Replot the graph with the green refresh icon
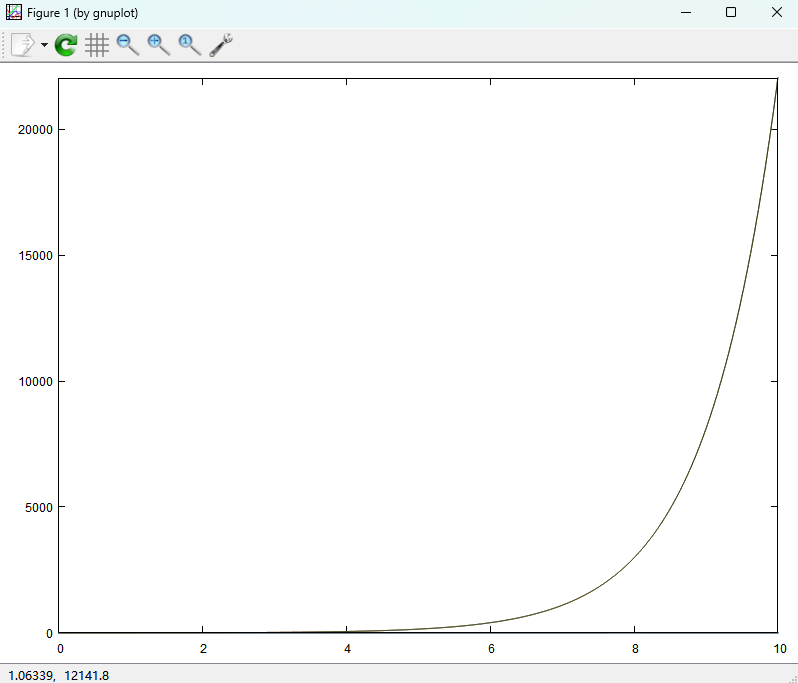 click(66, 45)
